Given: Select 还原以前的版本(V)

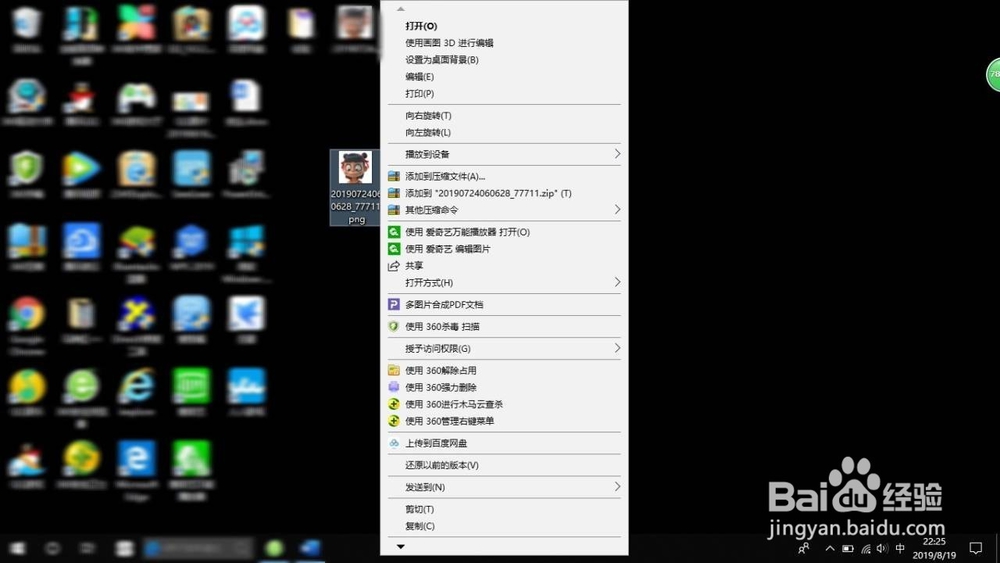Looking at the screenshot, I should (441, 465).
